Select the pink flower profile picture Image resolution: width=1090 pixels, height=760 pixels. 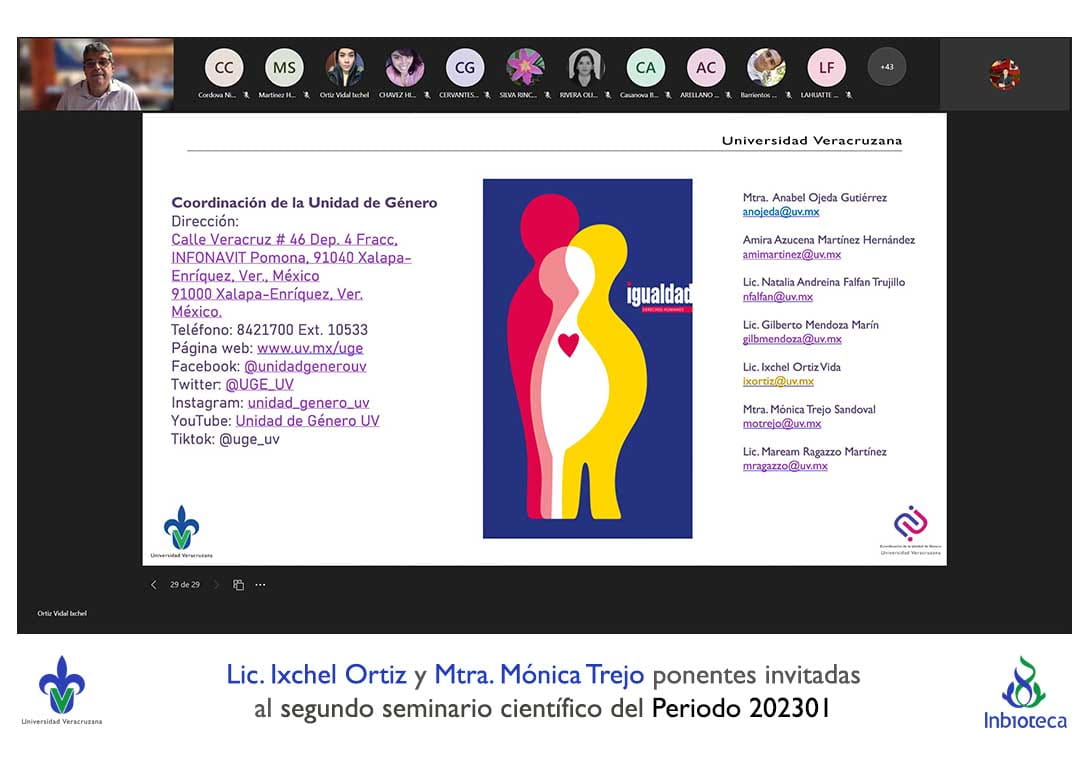click(525, 67)
